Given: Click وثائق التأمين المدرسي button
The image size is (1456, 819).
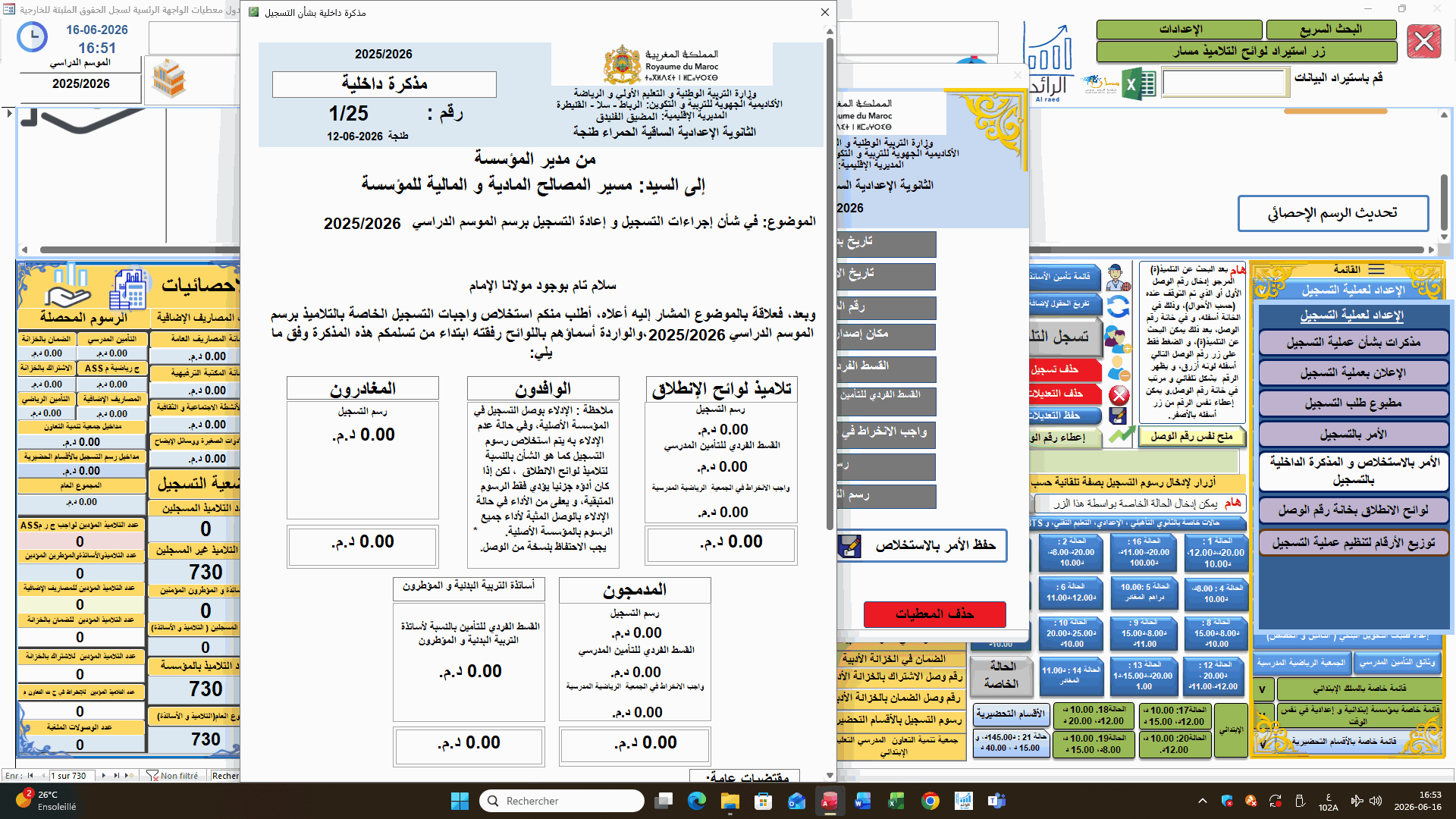Looking at the screenshot, I should coord(1397,663).
